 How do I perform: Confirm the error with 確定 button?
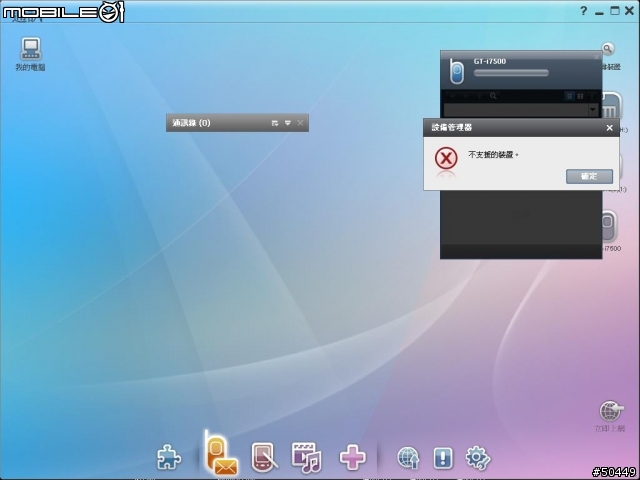click(x=589, y=176)
